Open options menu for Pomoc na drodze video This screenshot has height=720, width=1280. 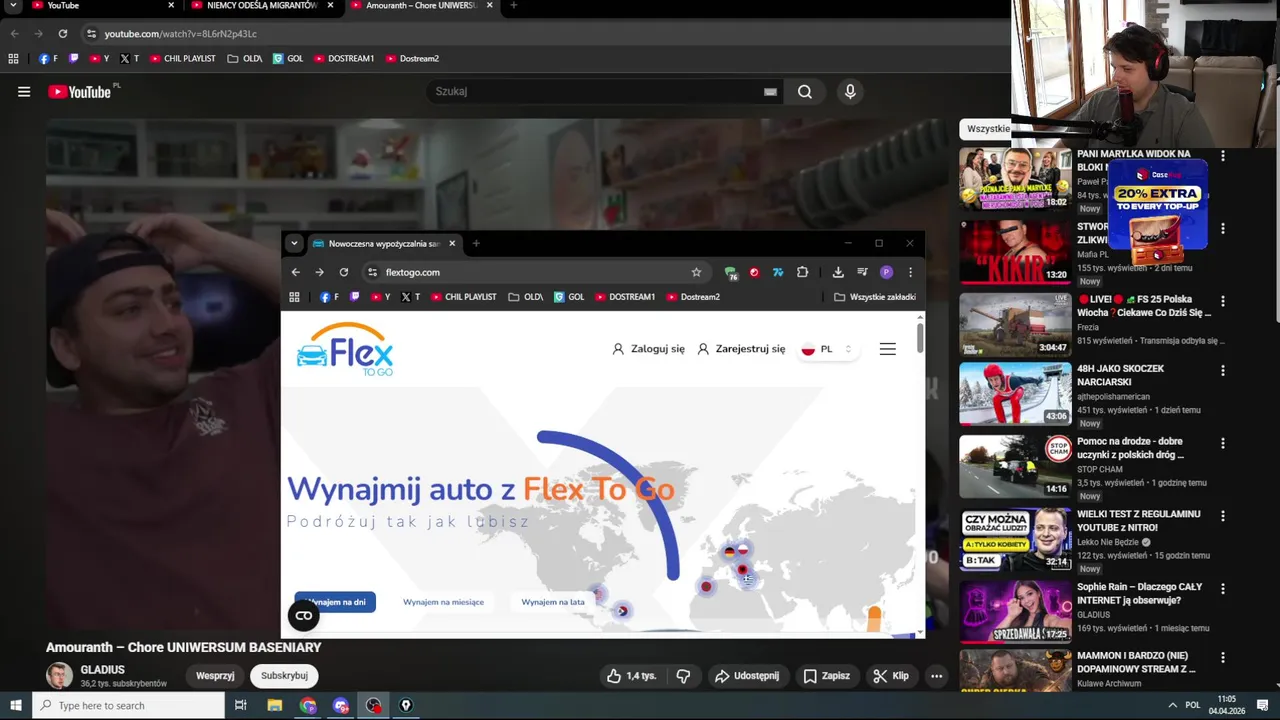click(x=1222, y=443)
